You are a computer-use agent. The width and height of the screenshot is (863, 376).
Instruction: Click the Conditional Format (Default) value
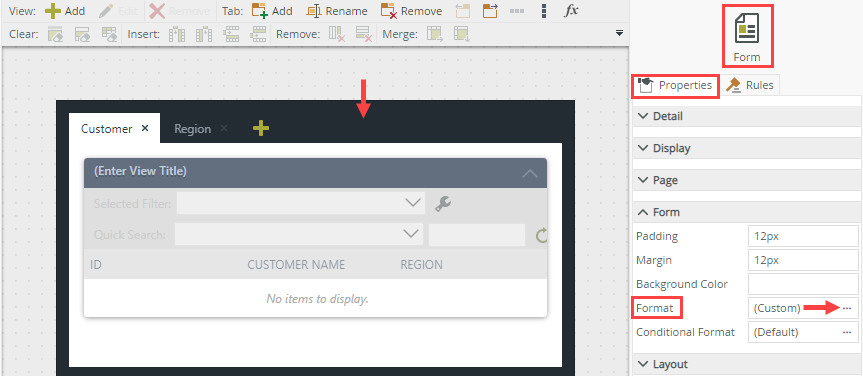776,332
